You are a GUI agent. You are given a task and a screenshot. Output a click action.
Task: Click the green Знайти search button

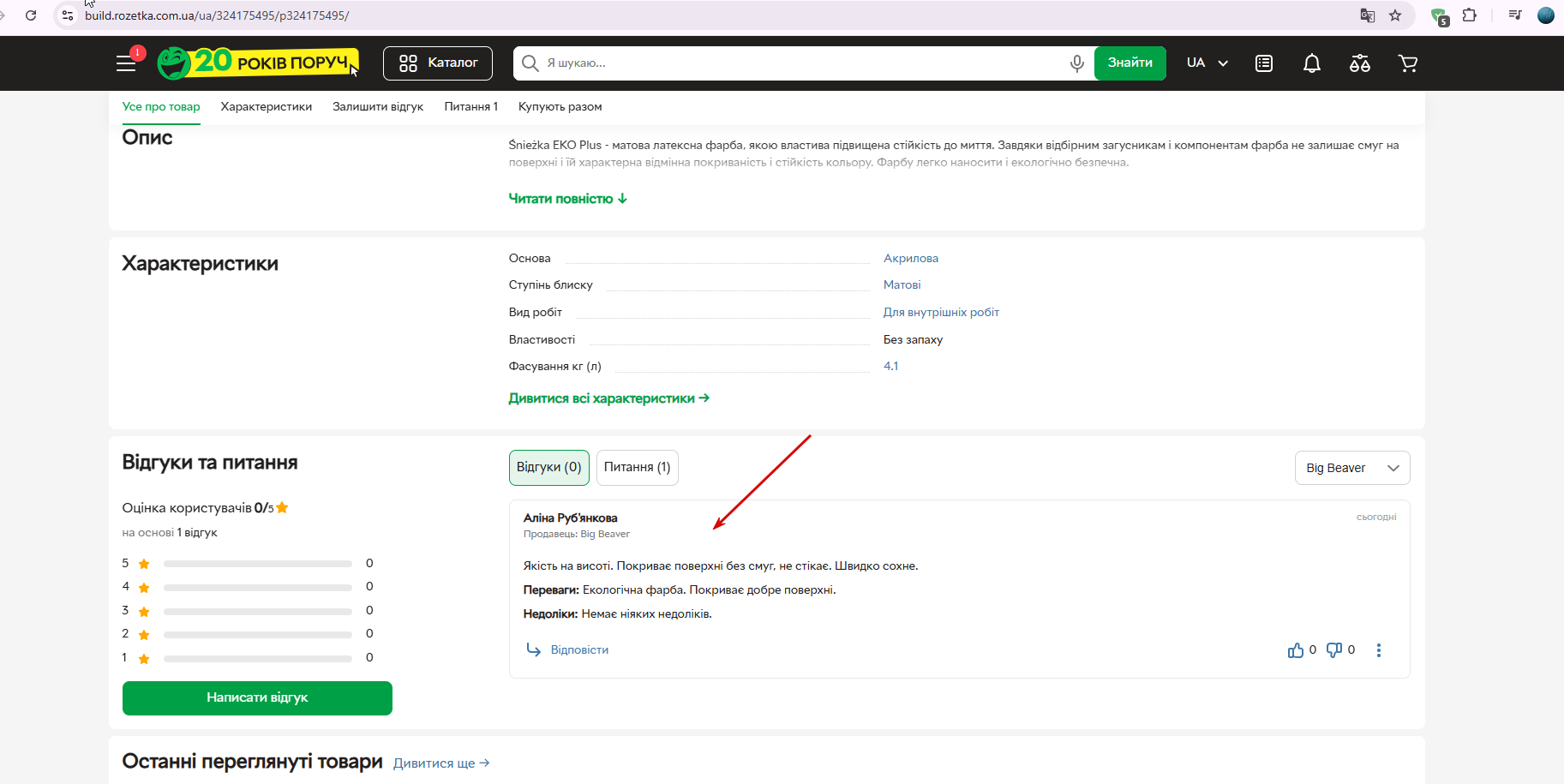pos(1130,63)
